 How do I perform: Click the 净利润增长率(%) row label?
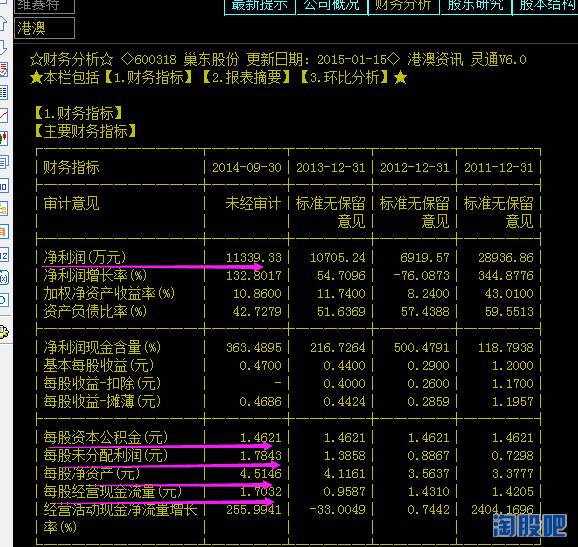click(95, 275)
